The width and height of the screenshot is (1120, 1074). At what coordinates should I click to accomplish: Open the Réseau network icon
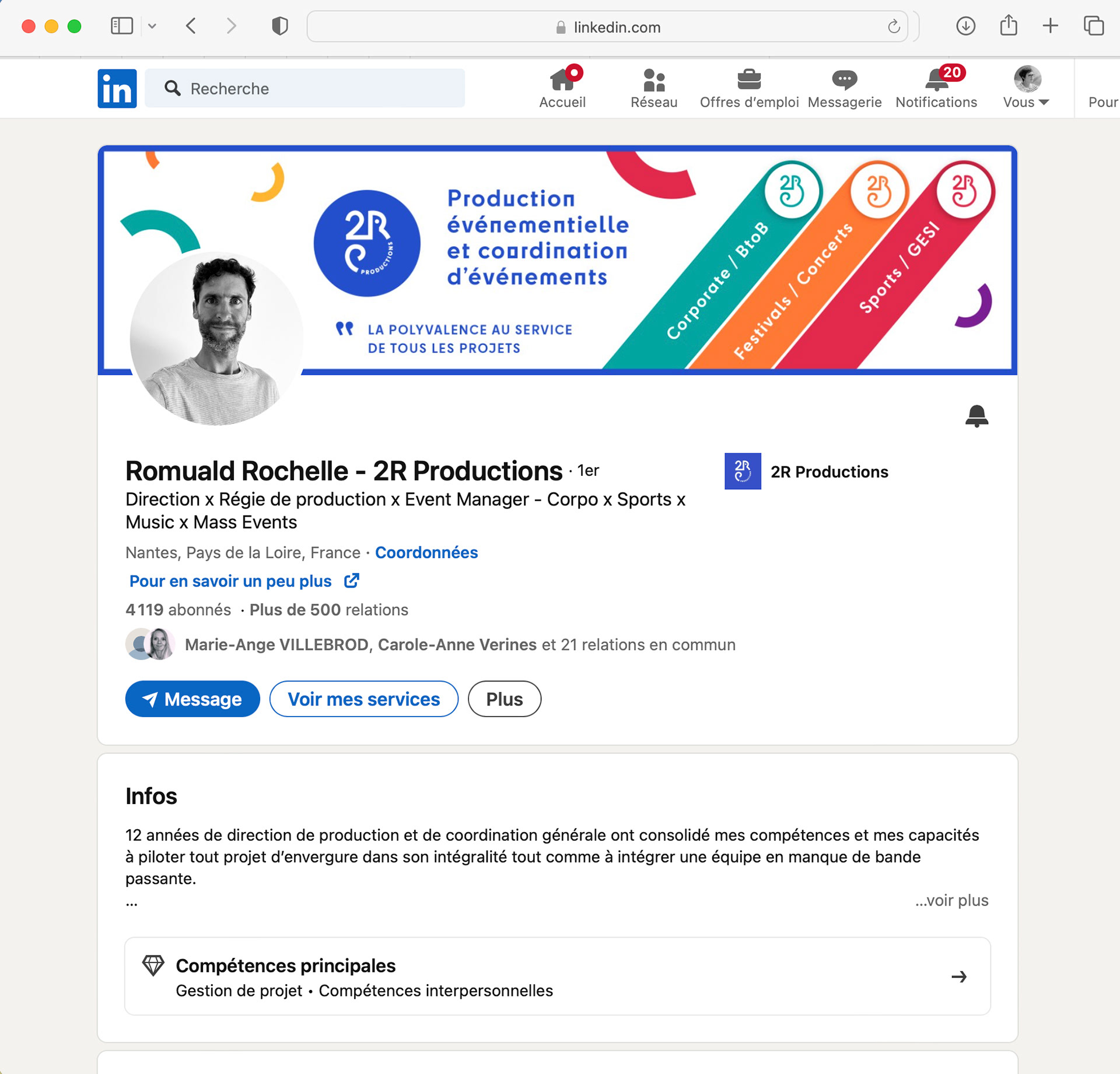[653, 80]
